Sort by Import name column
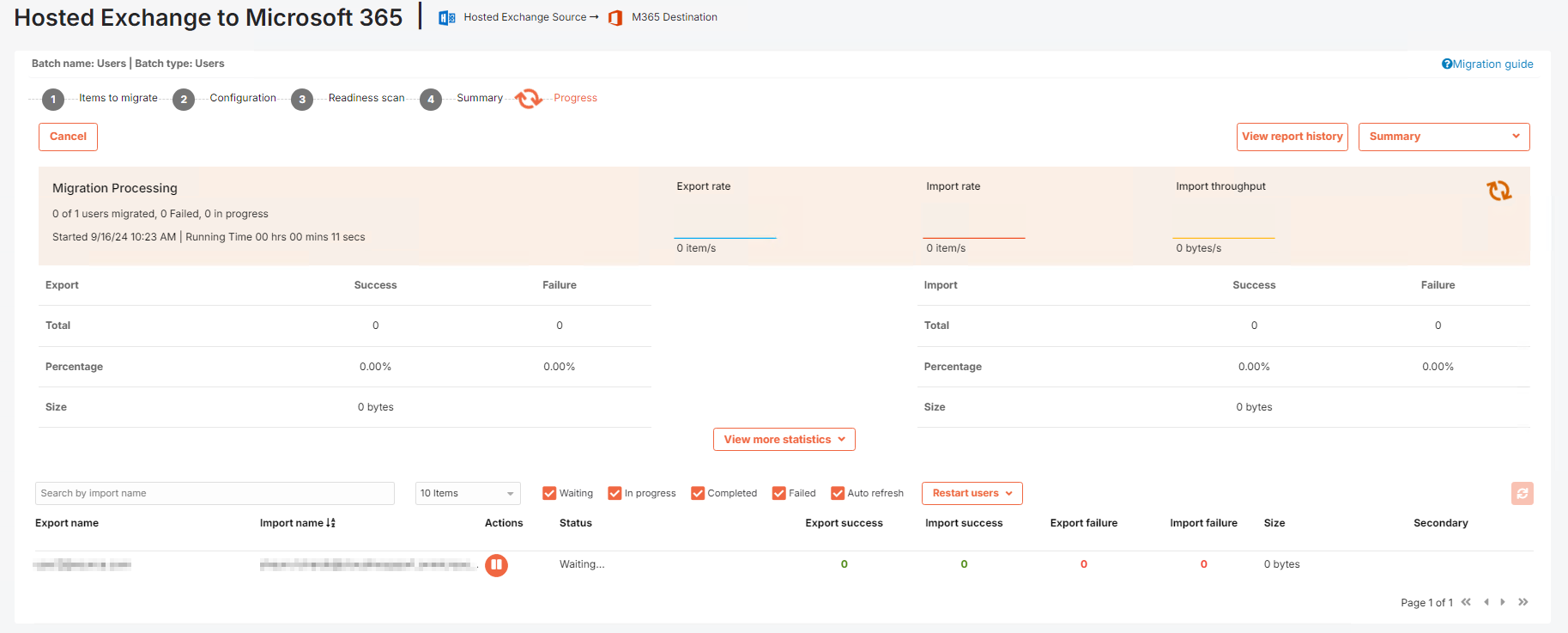This screenshot has height=633, width=1568. click(298, 523)
